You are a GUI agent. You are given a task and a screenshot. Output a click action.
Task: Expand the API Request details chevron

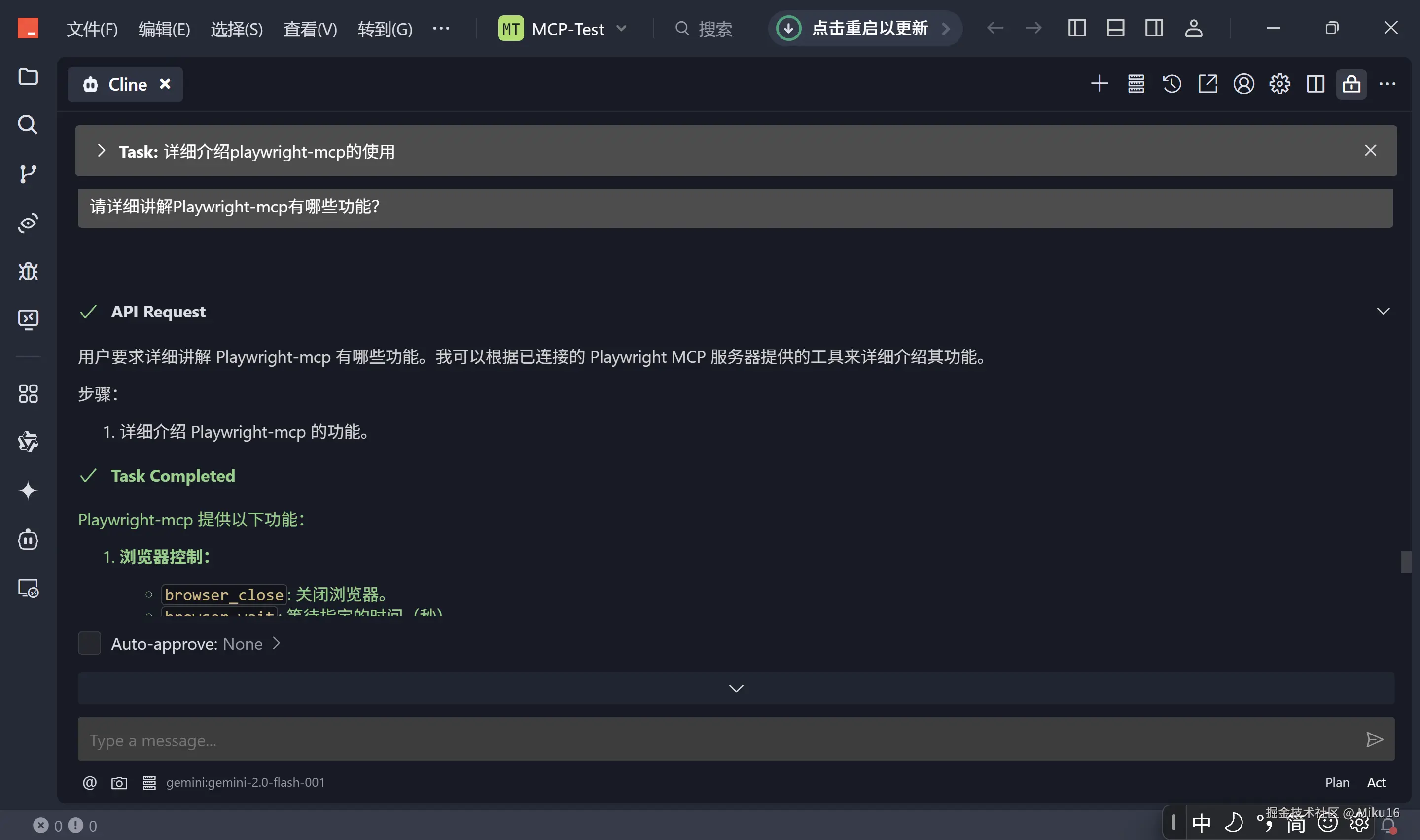click(x=1383, y=312)
